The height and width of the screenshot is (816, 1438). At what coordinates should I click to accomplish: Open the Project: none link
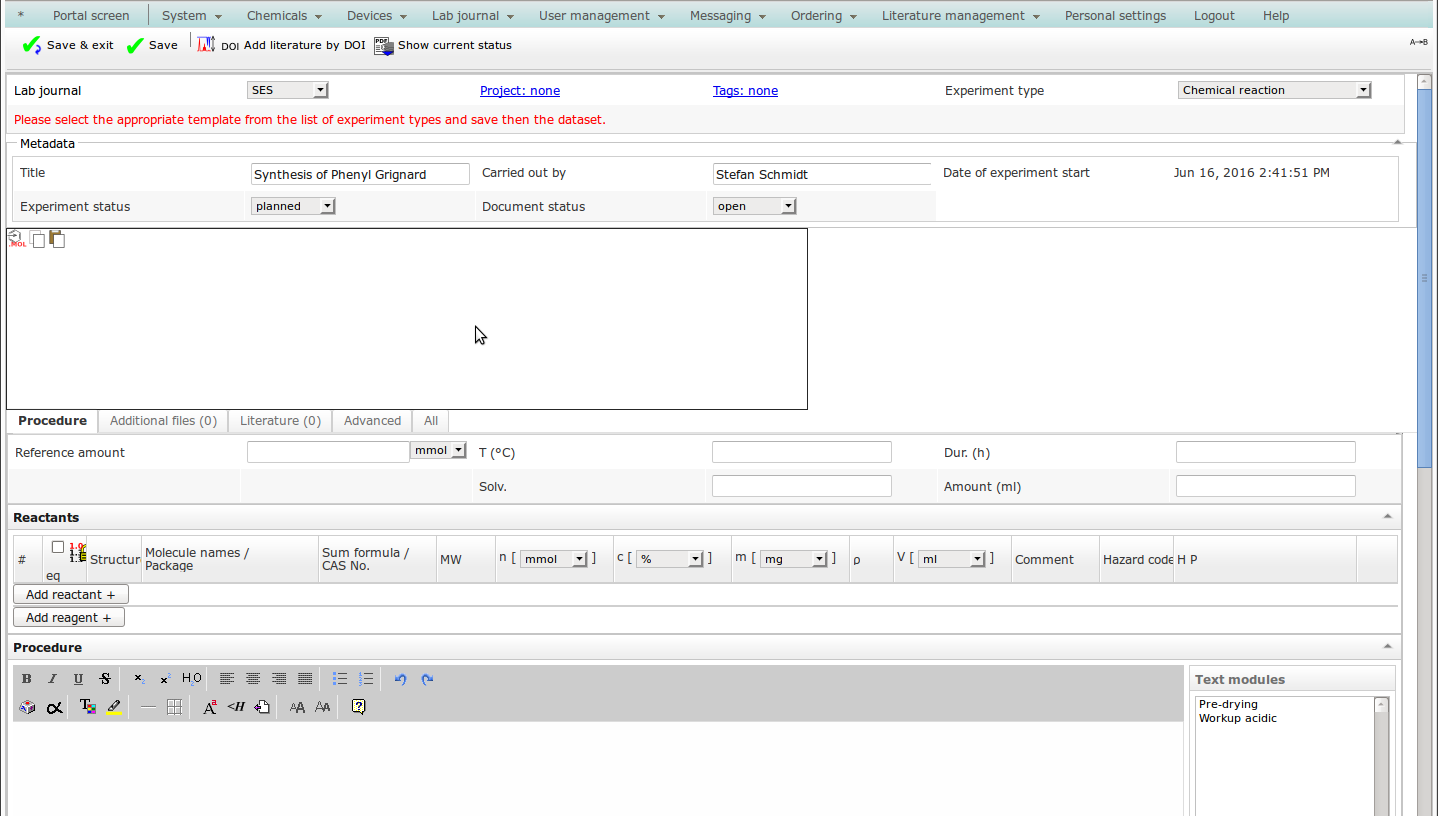[x=520, y=91]
